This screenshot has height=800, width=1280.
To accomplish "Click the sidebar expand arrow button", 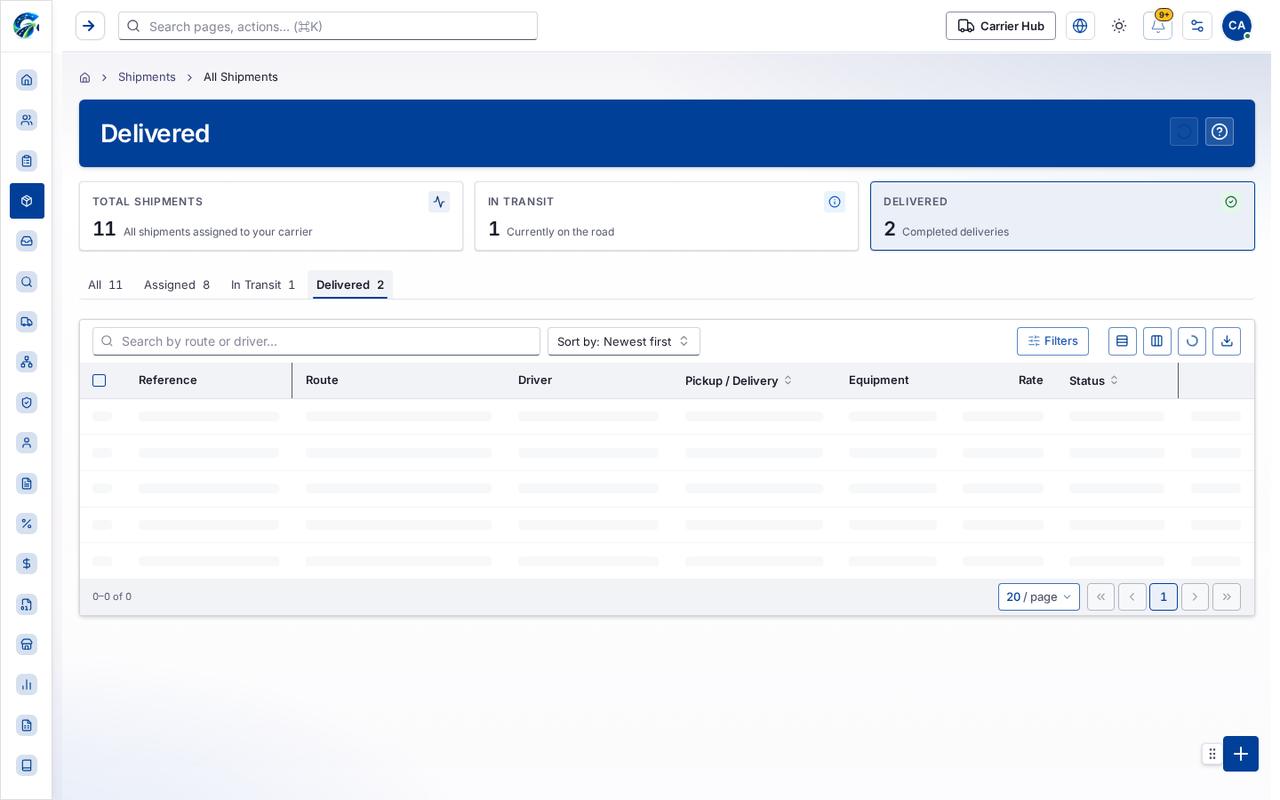I will (90, 26).
